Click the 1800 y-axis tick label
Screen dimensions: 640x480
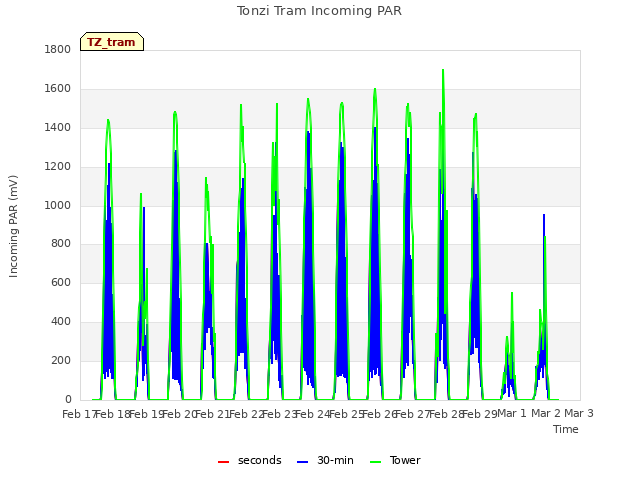pyautogui.click(x=58, y=49)
